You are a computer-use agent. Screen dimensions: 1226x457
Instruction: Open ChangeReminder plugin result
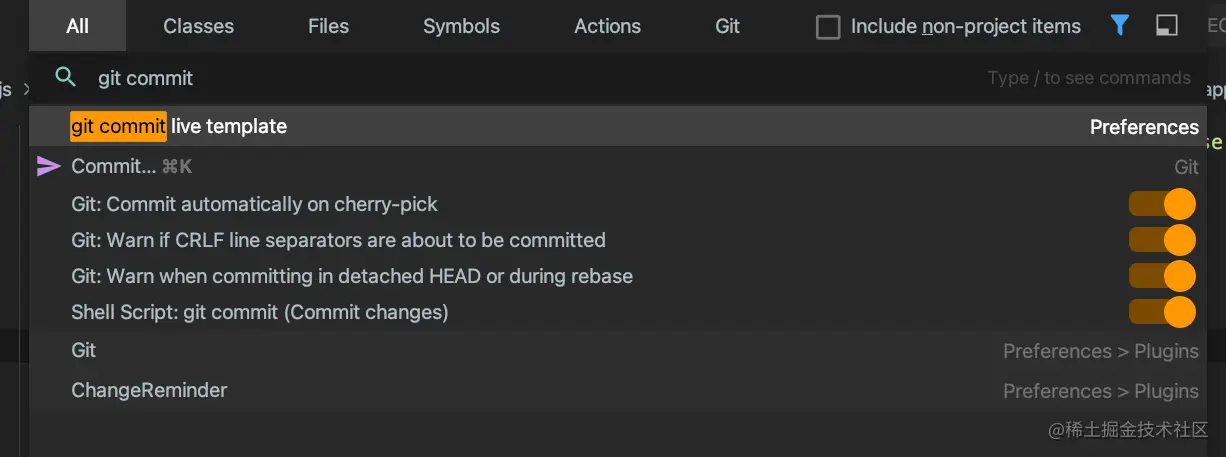tap(617, 390)
